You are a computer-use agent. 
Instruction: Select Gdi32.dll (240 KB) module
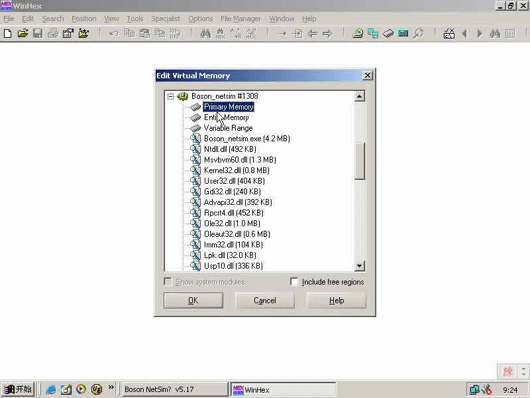click(232, 191)
